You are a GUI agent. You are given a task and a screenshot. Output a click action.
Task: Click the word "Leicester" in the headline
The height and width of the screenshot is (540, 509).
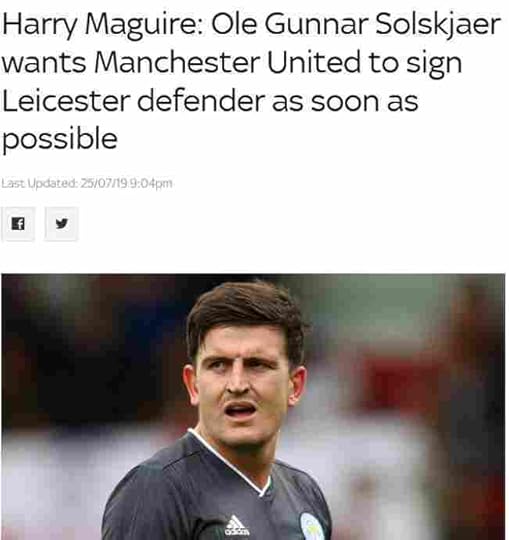coord(66,101)
